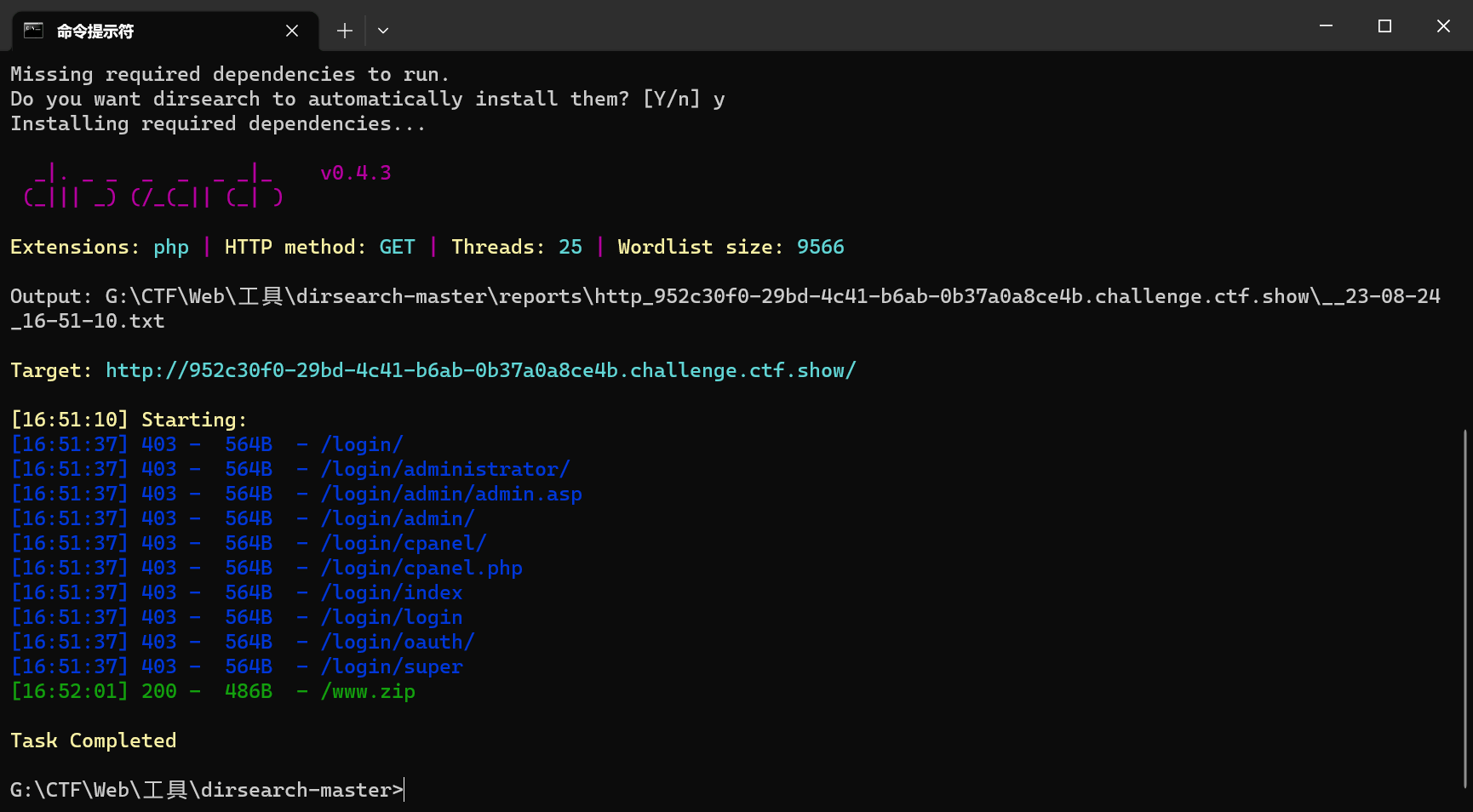Click the /login/cpanel.php path

point(421,568)
